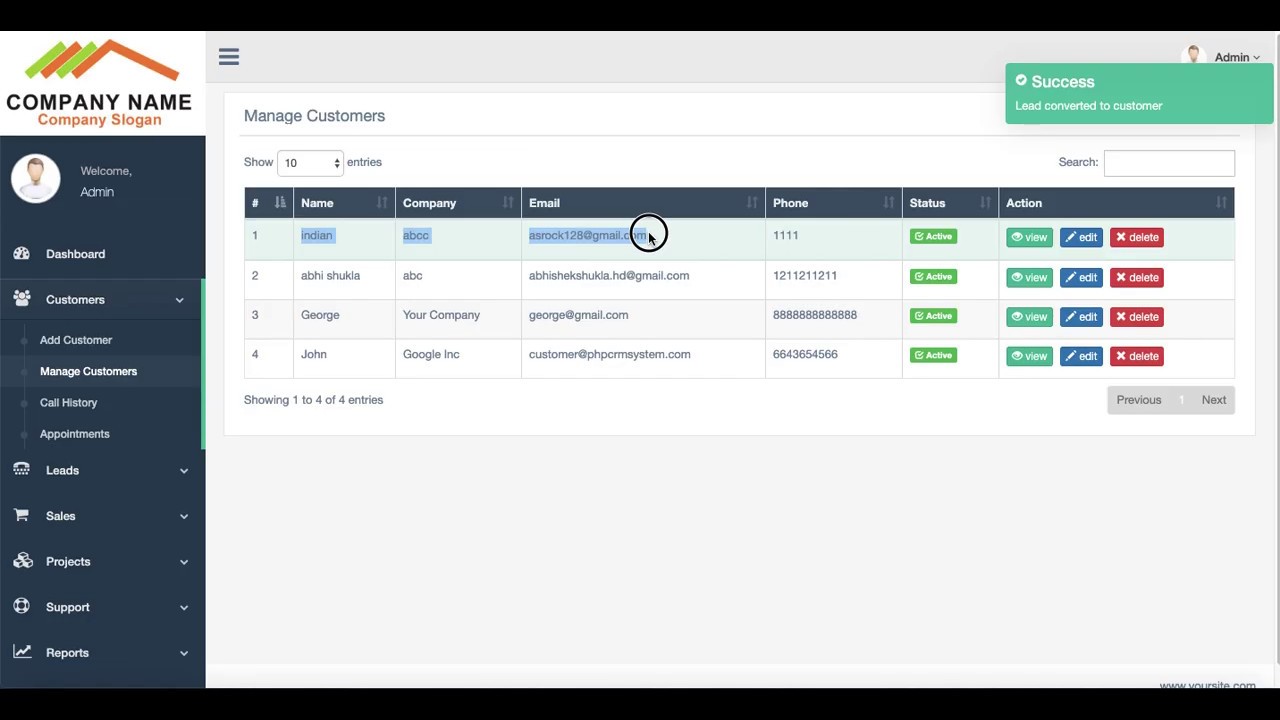This screenshot has height=720, width=1280.
Task: View customer John
Action: click(1029, 356)
